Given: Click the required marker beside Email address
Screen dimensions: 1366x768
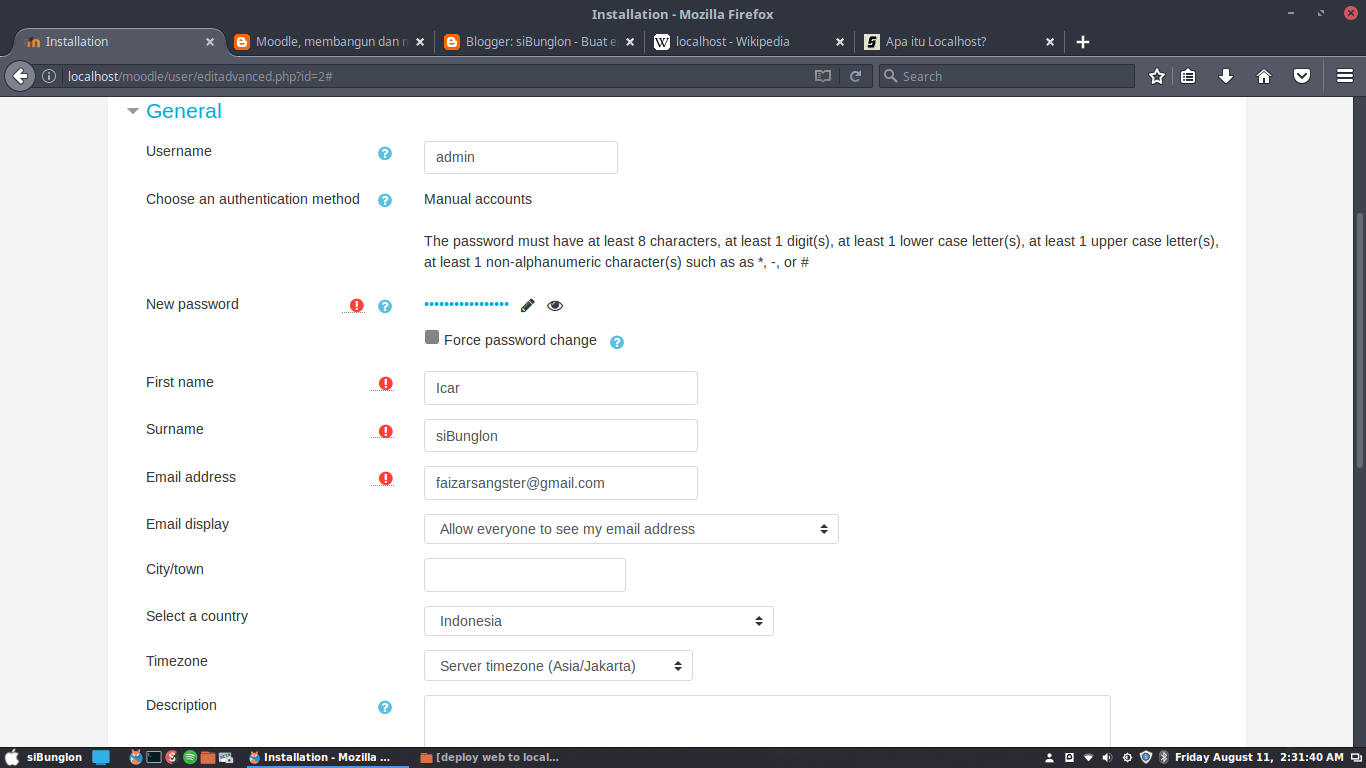Looking at the screenshot, I should click(386, 478).
